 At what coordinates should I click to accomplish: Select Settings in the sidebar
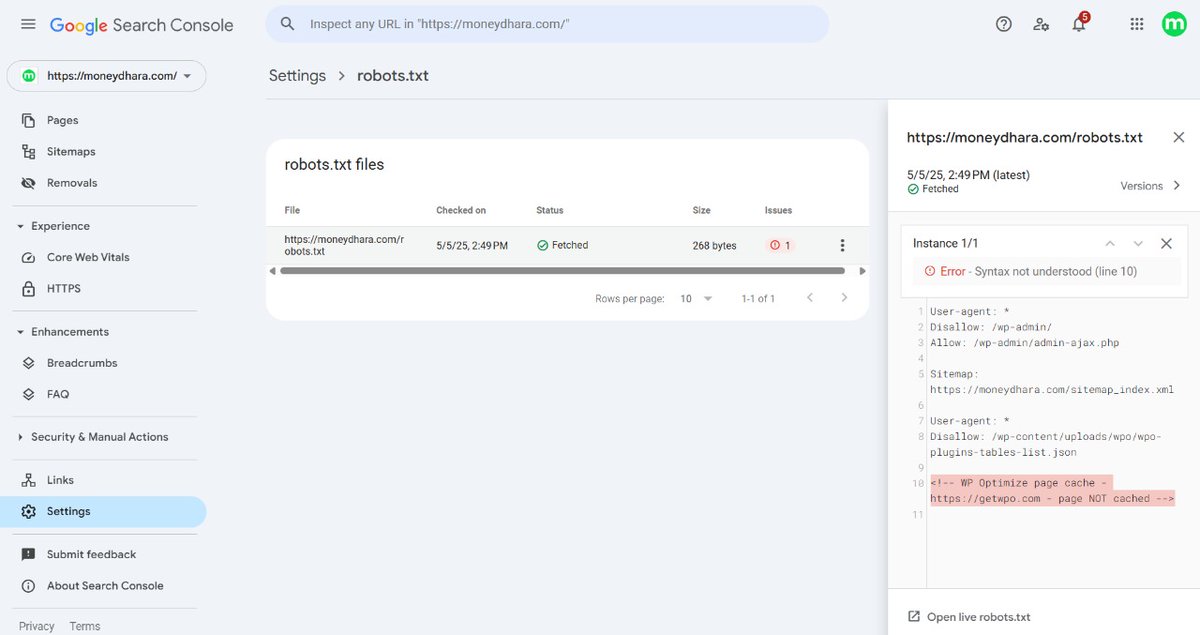pyautogui.click(x=103, y=511)
